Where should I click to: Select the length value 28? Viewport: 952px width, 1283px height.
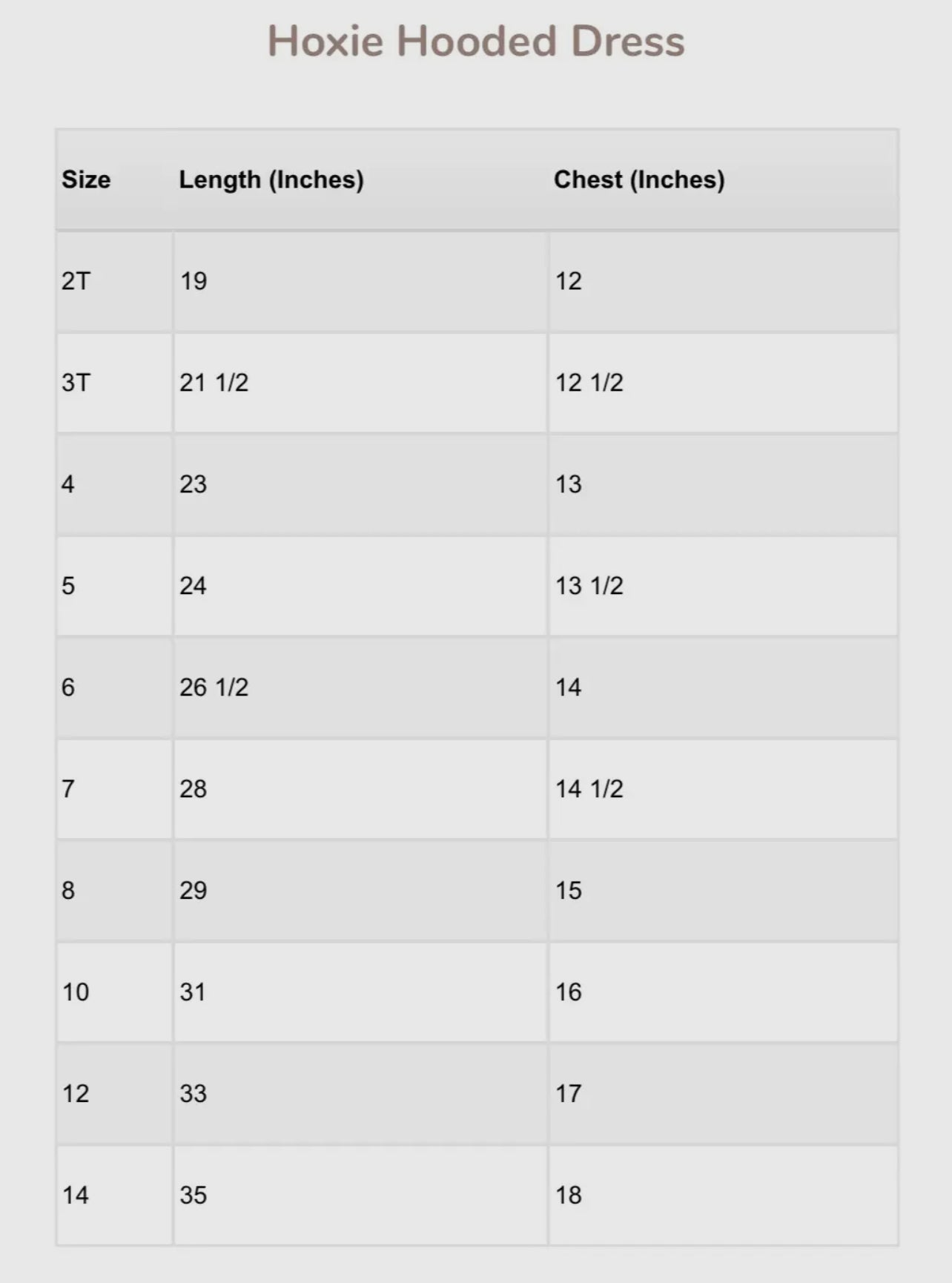[194, 789]
